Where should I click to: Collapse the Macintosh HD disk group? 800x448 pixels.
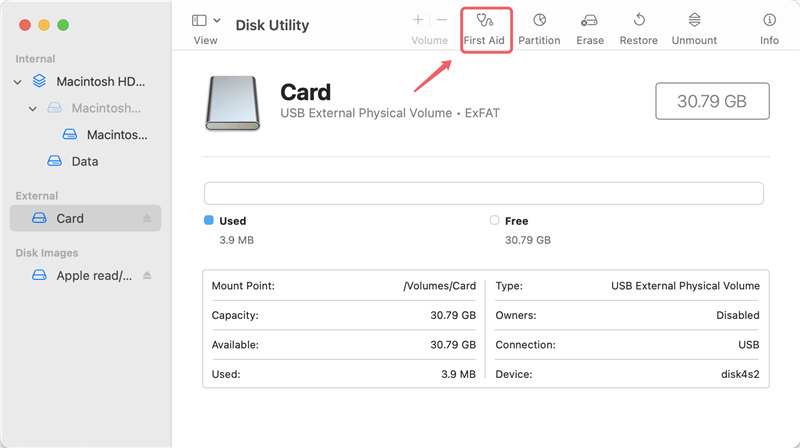18,81
